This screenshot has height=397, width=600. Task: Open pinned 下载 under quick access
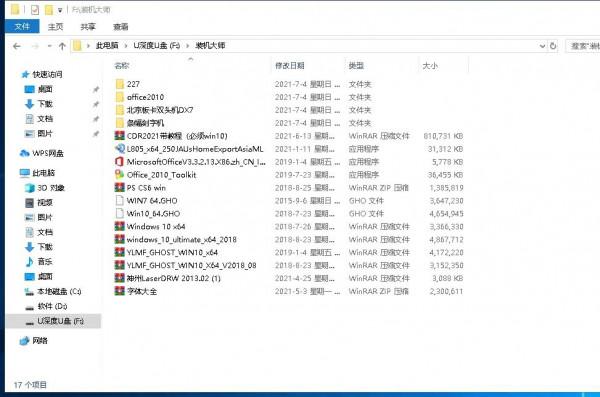click(x=45, y=104)
